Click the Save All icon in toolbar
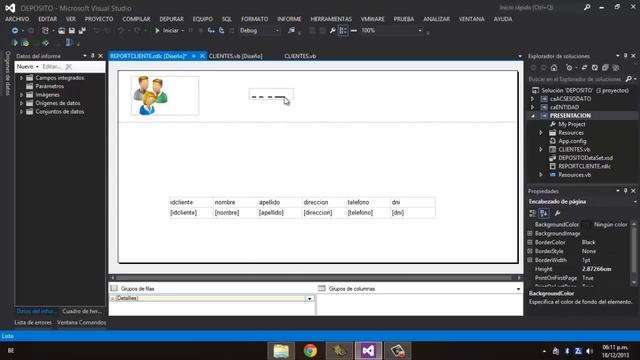The width and height of the screenshot is (640, 360). click(82, 31)
